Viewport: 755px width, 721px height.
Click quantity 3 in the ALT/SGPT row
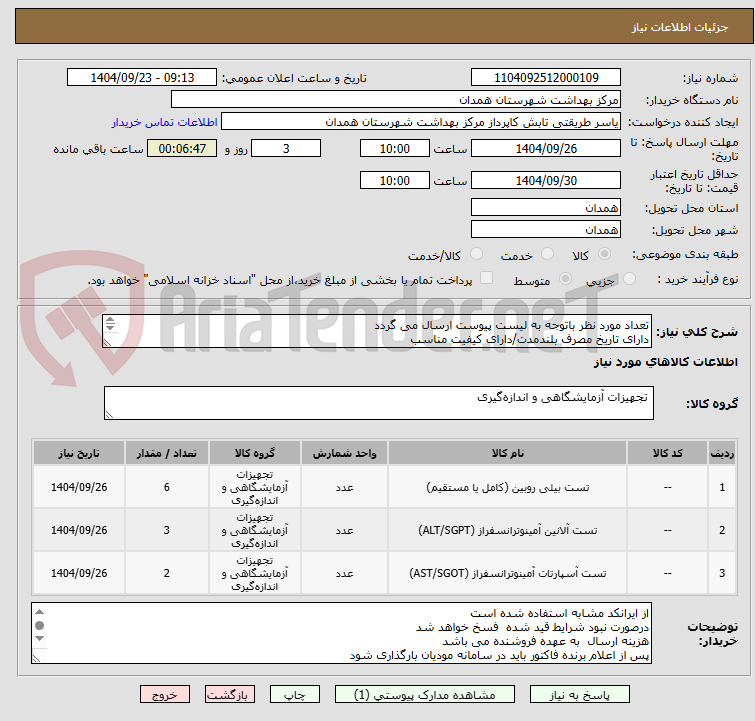point(167,530)
